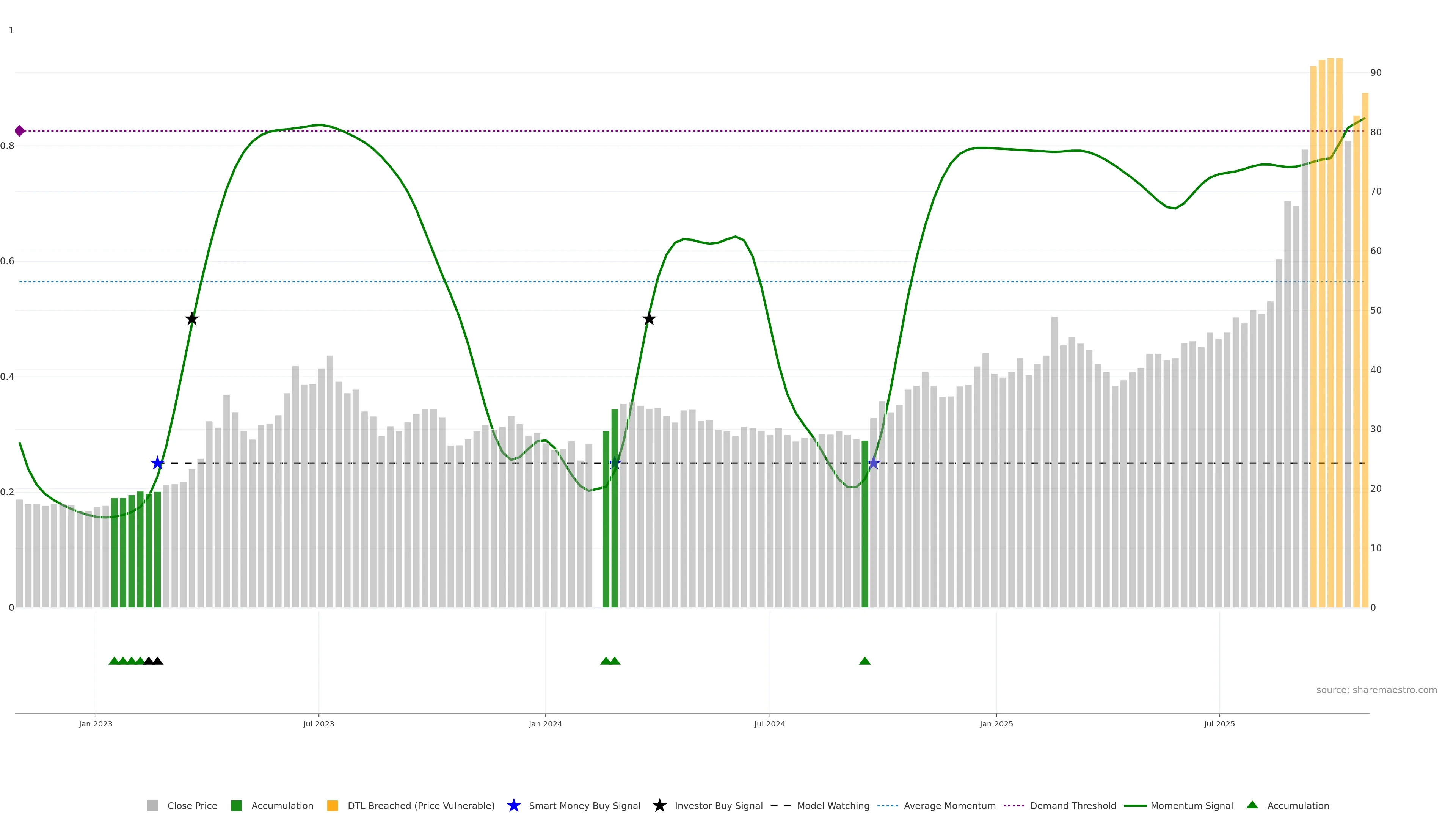
Task: Toggle DTL Breached (Price Vulnerable) legend entry
Action: pyautogui.click(x=420, y=806)
